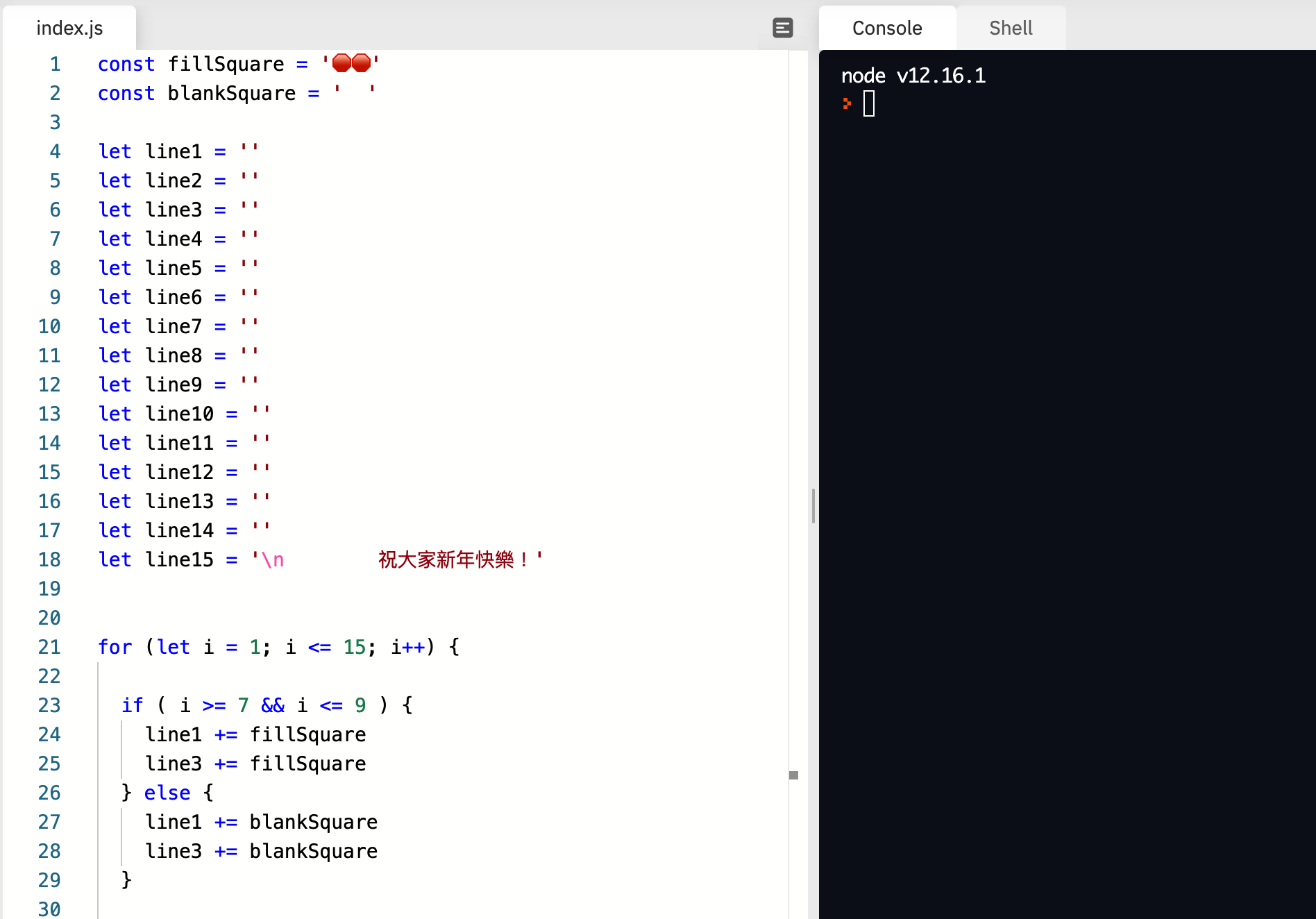Focus the console input cursor
Image resolution: width=1316 pixels, height=919 pixels.
pos(868,104)
